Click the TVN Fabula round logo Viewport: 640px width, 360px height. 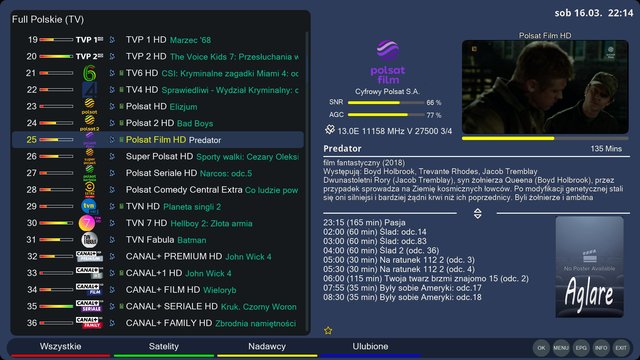(x=89, y=240)
